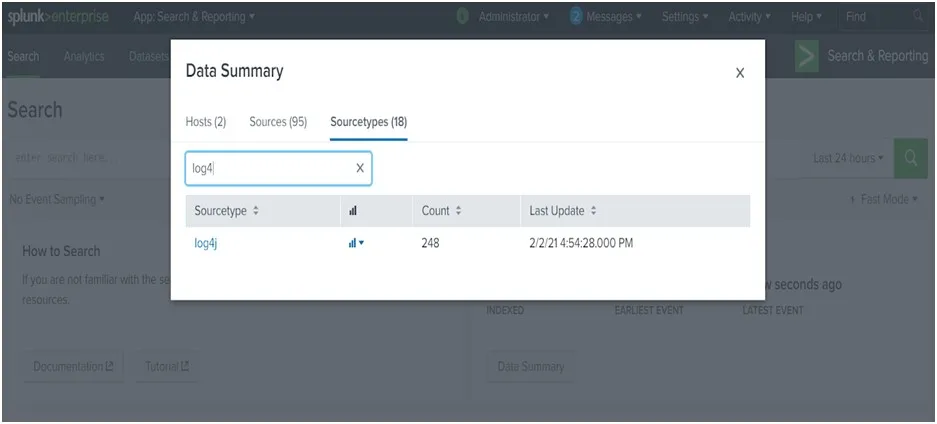Image resolution: width=937 pixels, height=424 pixels.
Task: Click the Search & Reporting title text
Action: (x=877, y=56)
